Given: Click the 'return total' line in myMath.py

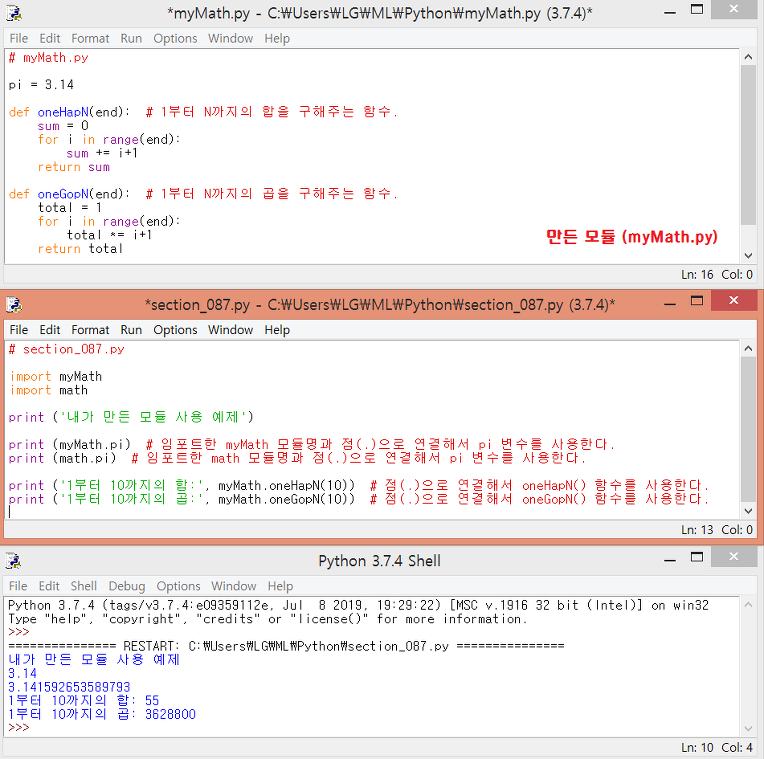Looking at the screenshot, I should 80,249.
